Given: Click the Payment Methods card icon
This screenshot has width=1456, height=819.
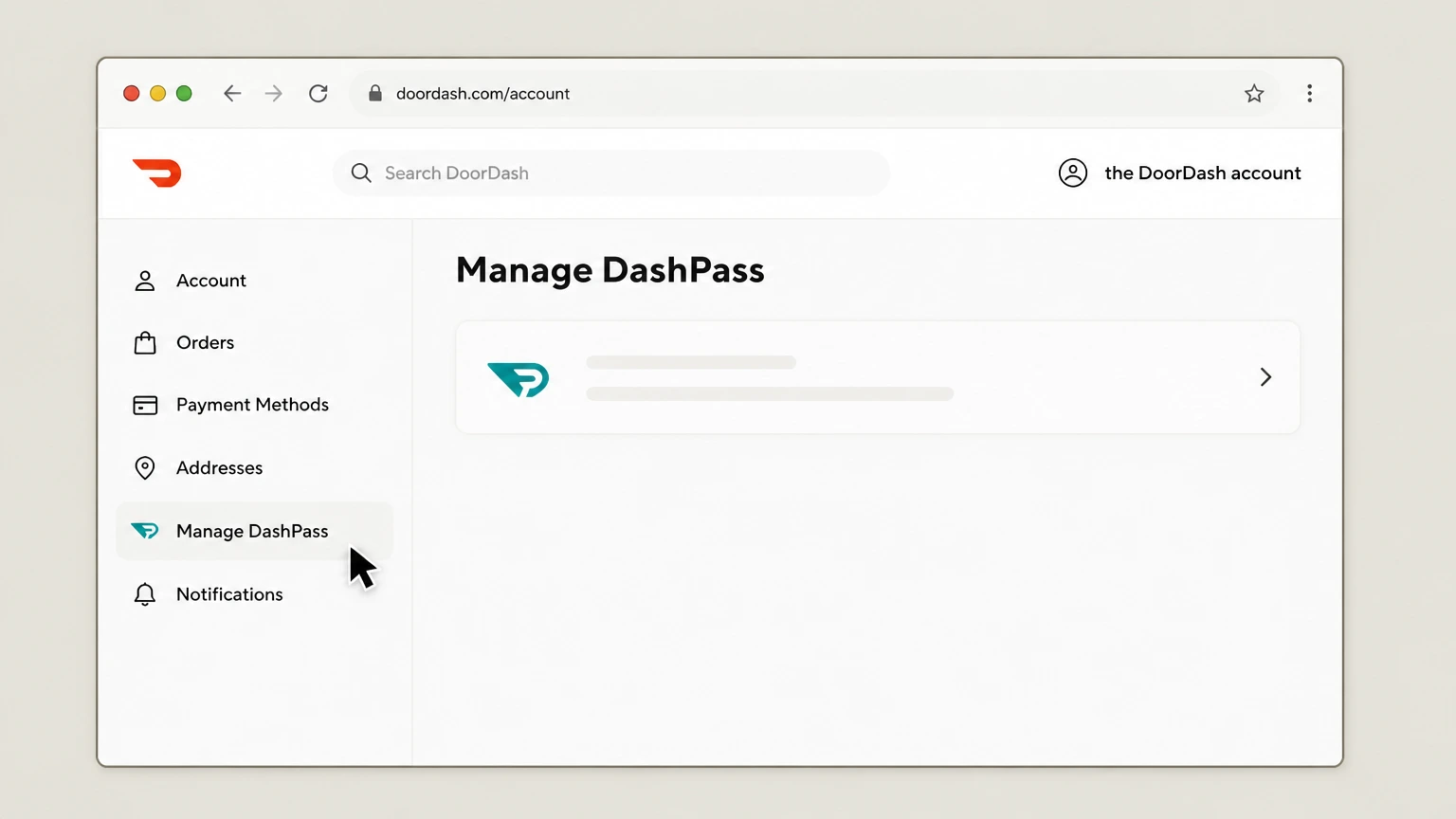Looking at the screenshot, I should pos(145,406).
